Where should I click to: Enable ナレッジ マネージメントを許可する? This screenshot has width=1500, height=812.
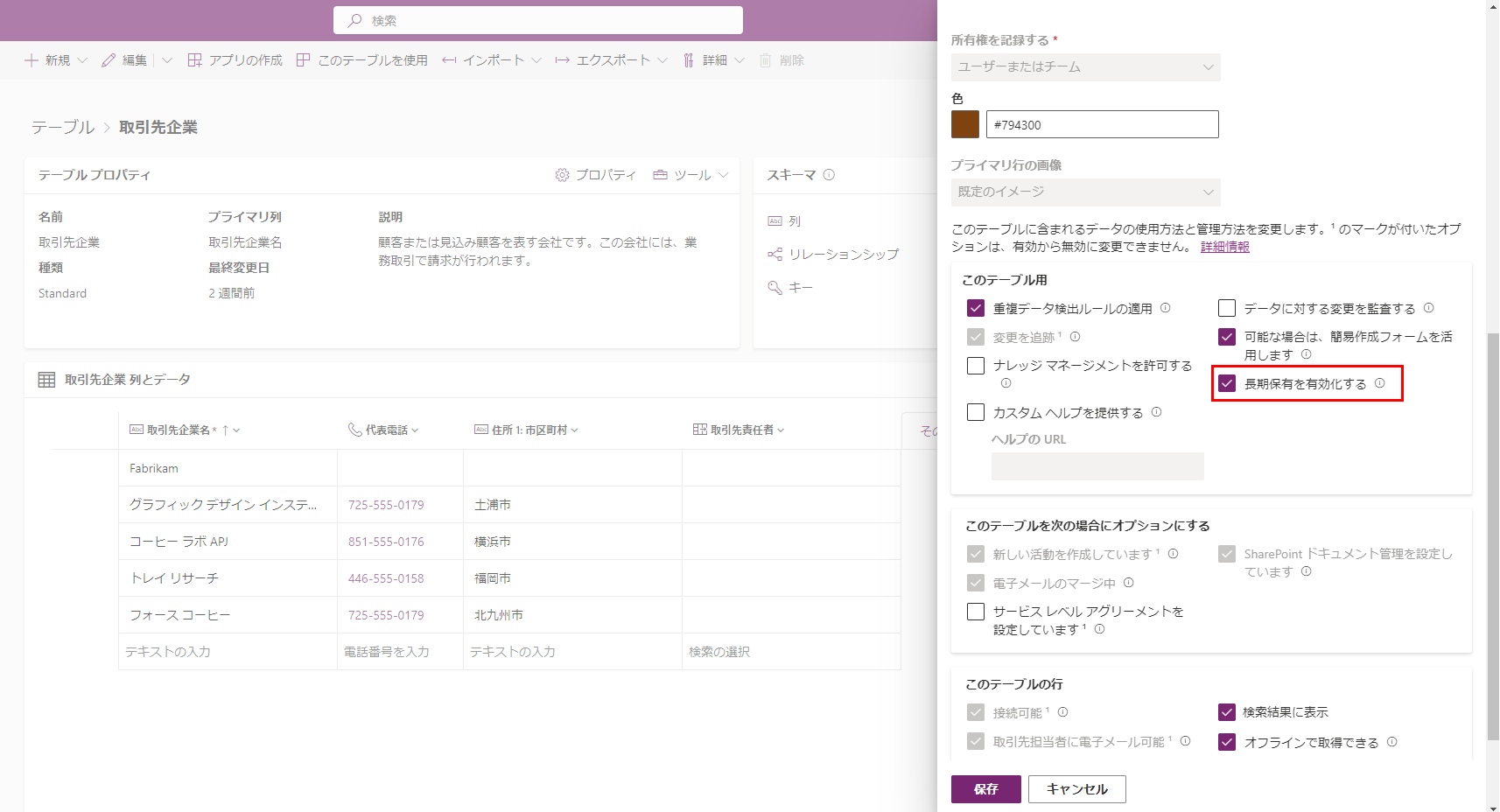click(x=976, y=366)
